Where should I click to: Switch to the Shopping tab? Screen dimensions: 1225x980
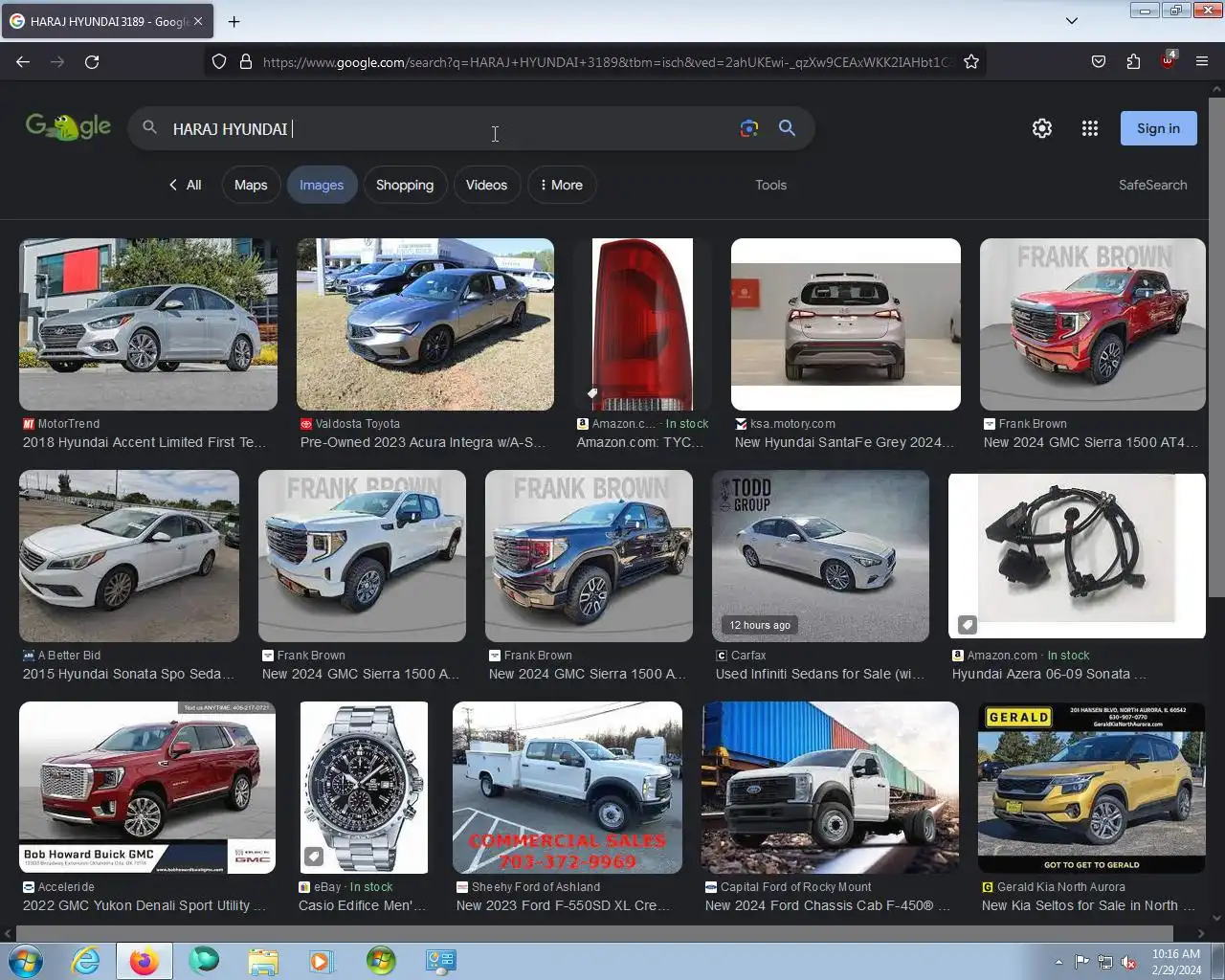405,185
